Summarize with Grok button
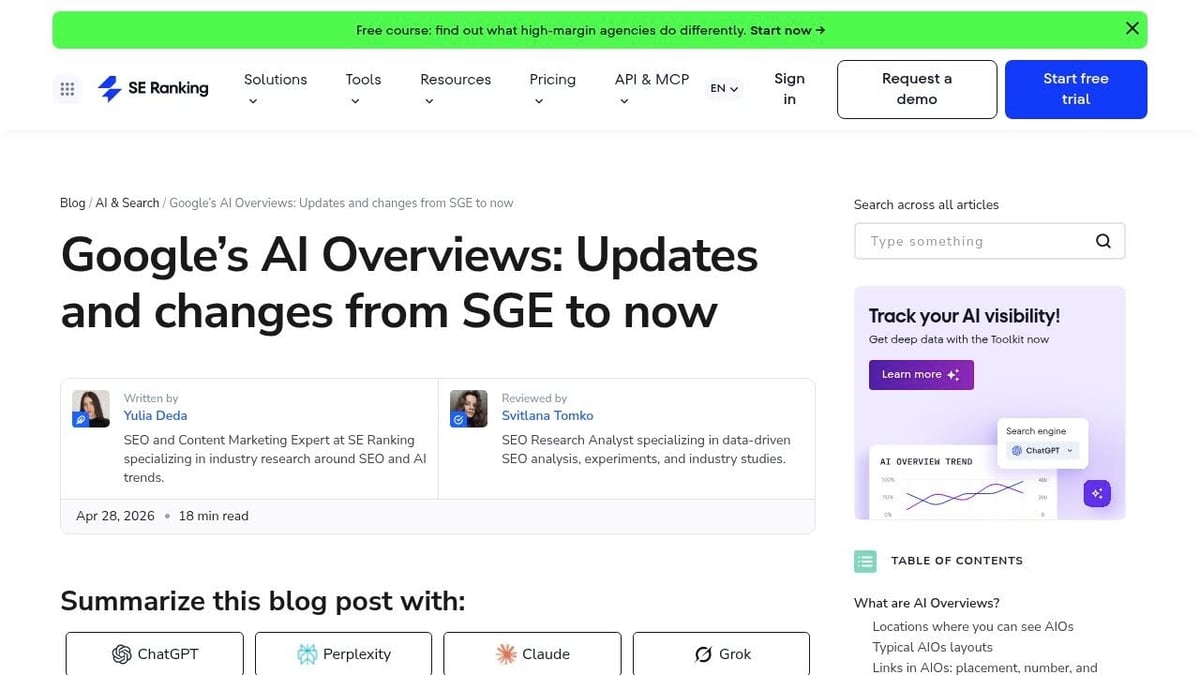The width and height of the screenshot is (1200, 675). pos(721,654)
